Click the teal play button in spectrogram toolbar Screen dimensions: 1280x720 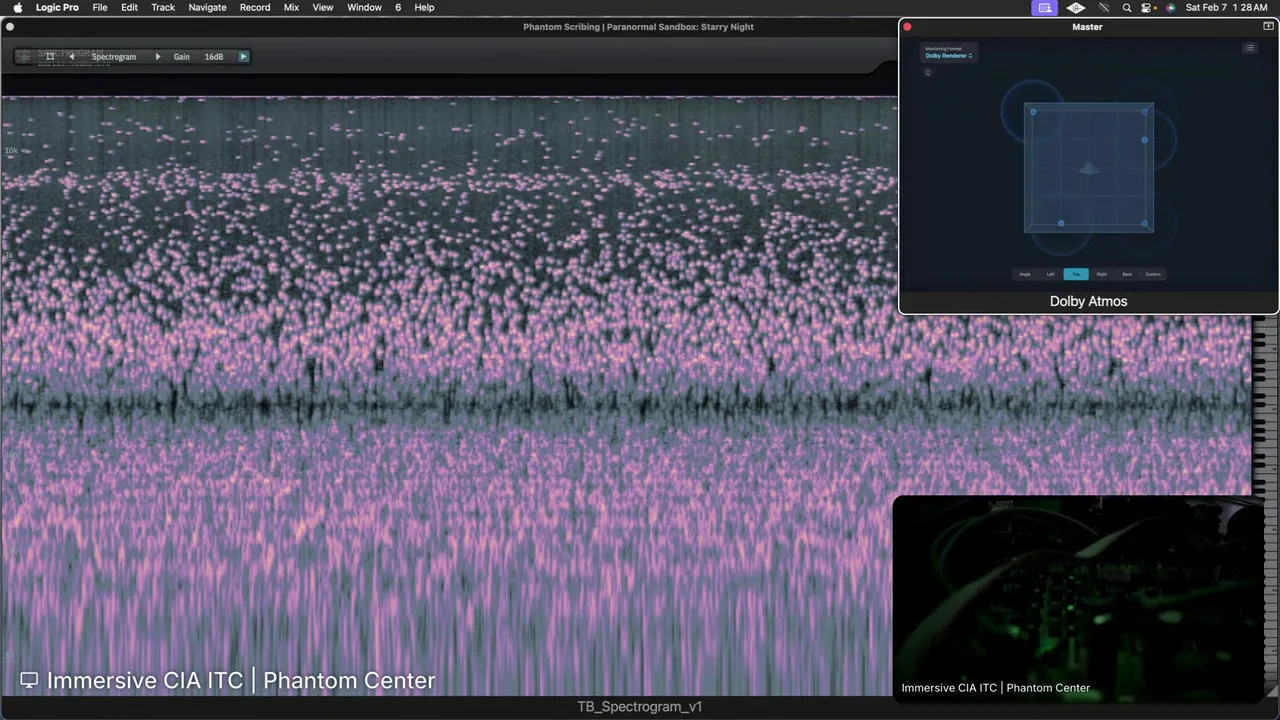(243, 57)
